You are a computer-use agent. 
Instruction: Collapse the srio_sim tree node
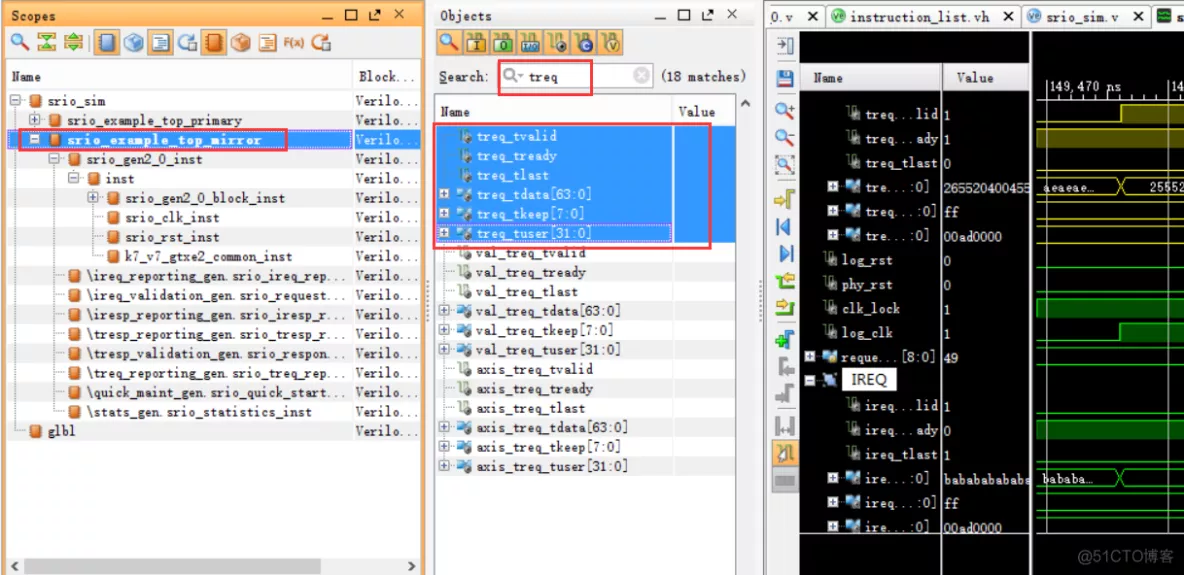pyautogui.click(x=16, y=100)
